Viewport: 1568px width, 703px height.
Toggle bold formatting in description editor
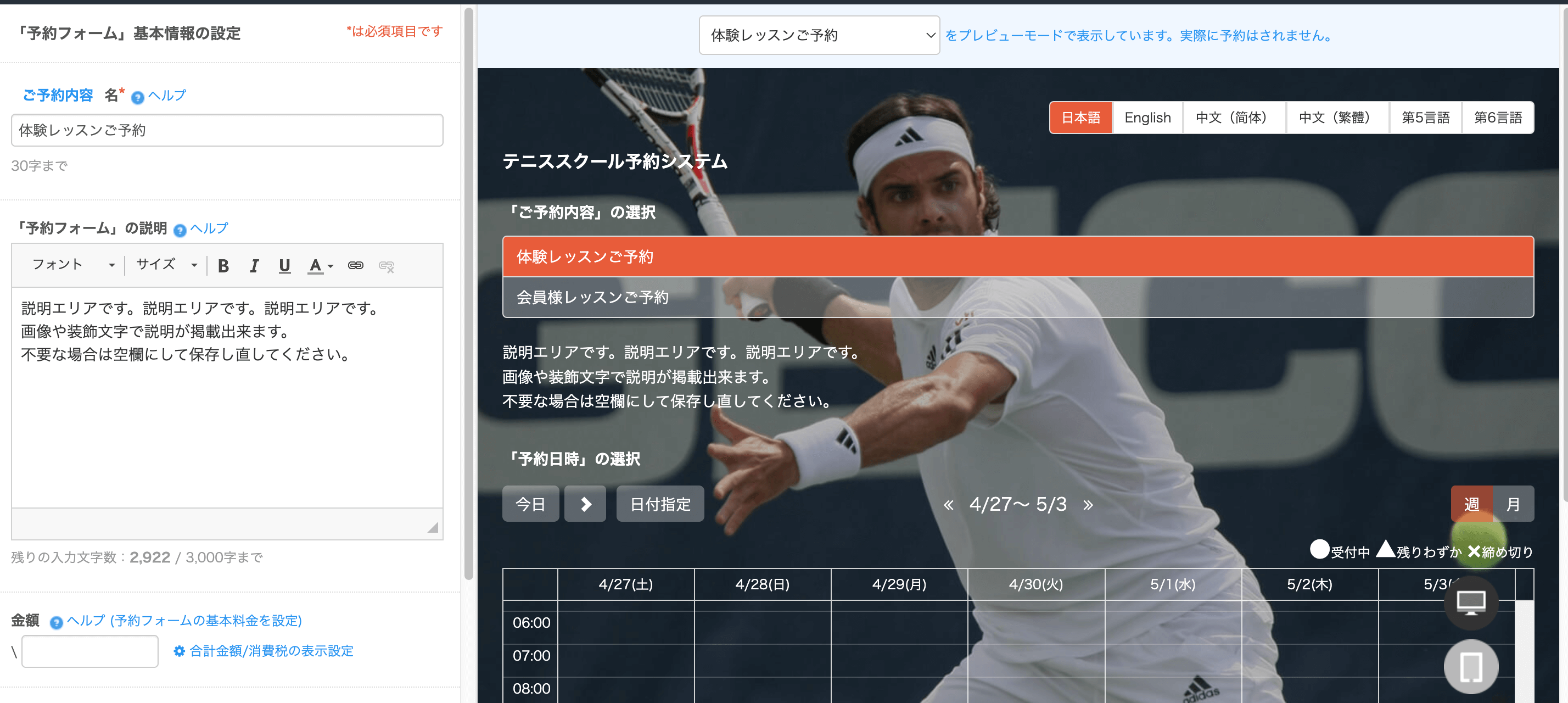(x=223, y=266)
